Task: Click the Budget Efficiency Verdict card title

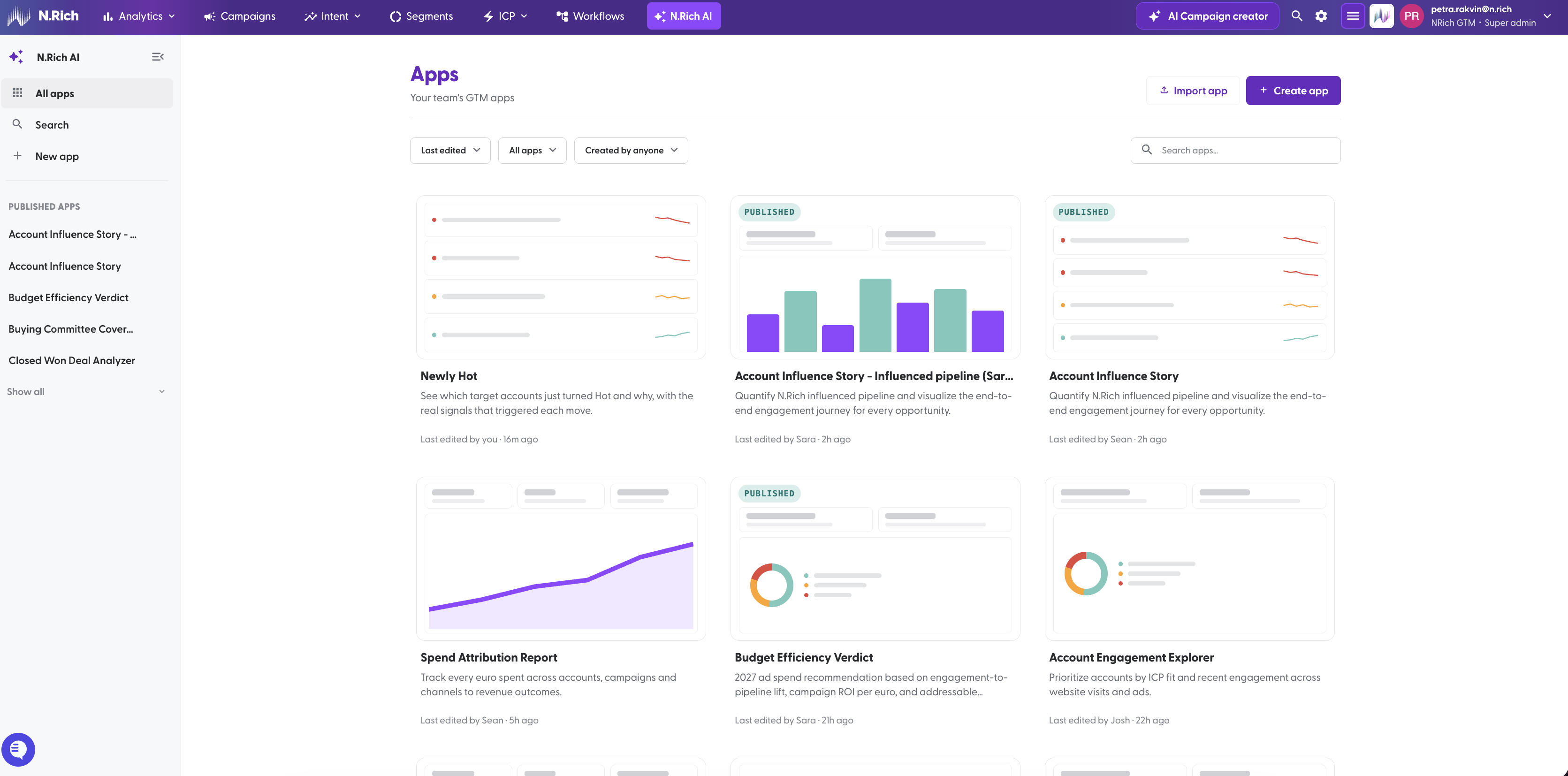Action: coord(804,657)
